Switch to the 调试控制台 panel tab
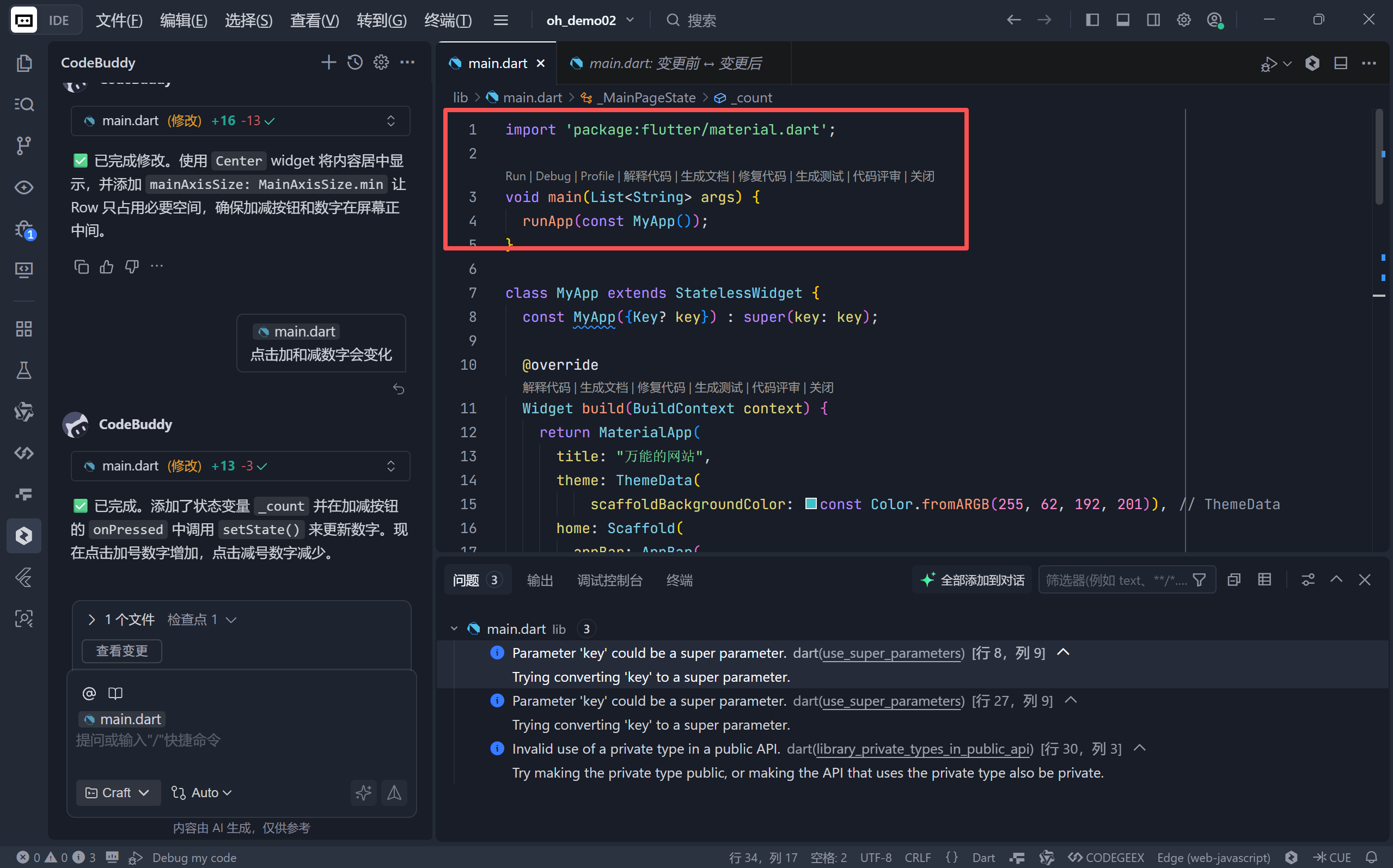1393x868 pixels. pyautogui.click(x=609, y=580)
